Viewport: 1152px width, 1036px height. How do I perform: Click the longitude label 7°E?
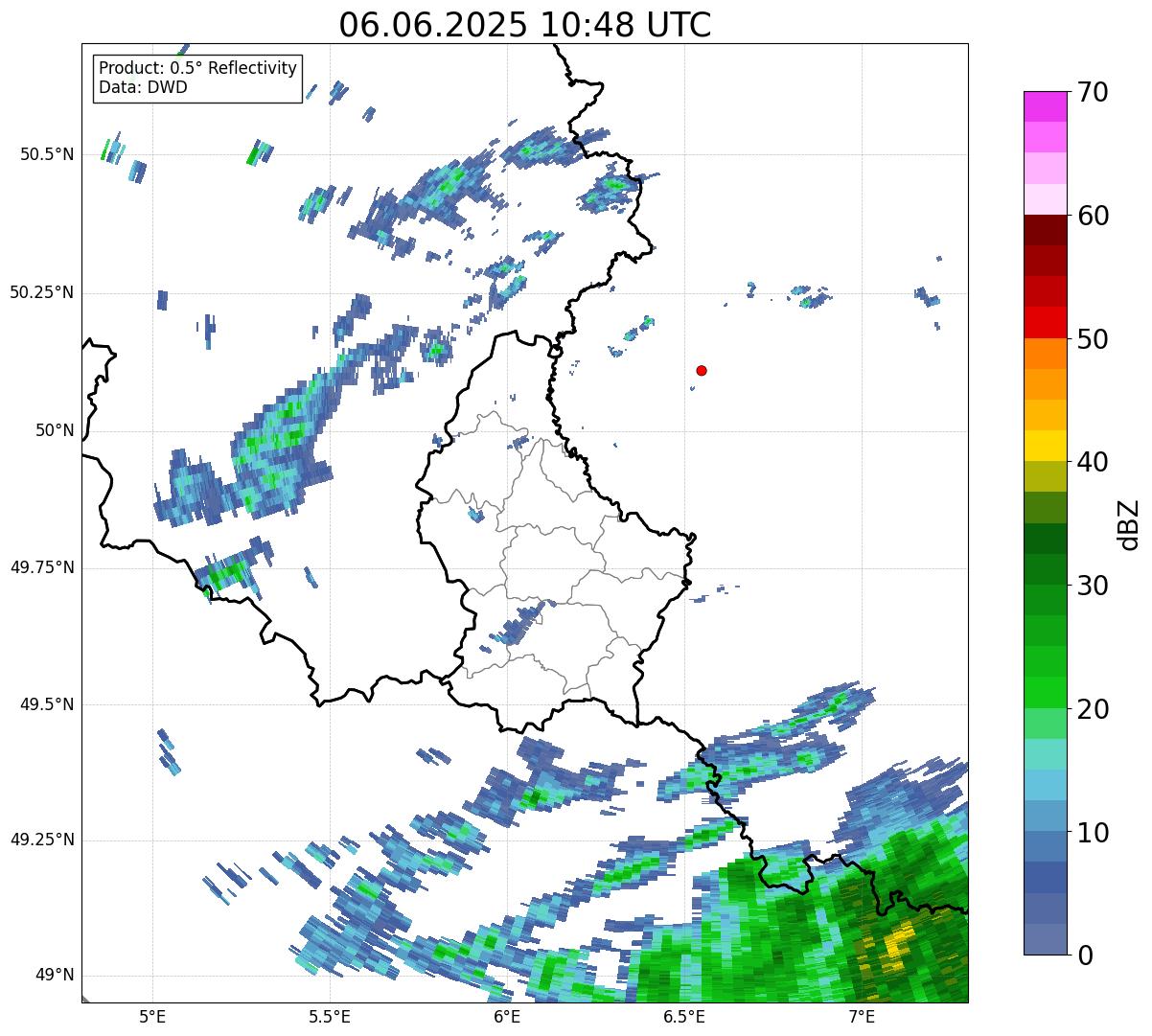point(862,1016)
